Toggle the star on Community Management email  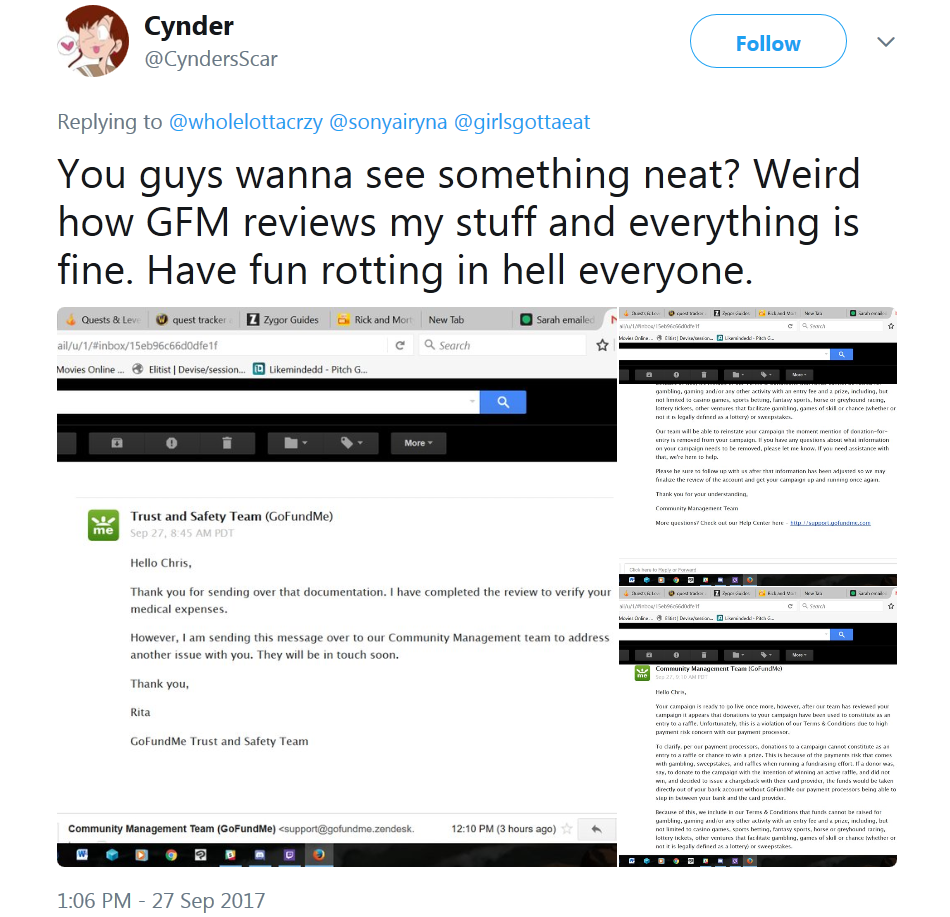(566, 829)
